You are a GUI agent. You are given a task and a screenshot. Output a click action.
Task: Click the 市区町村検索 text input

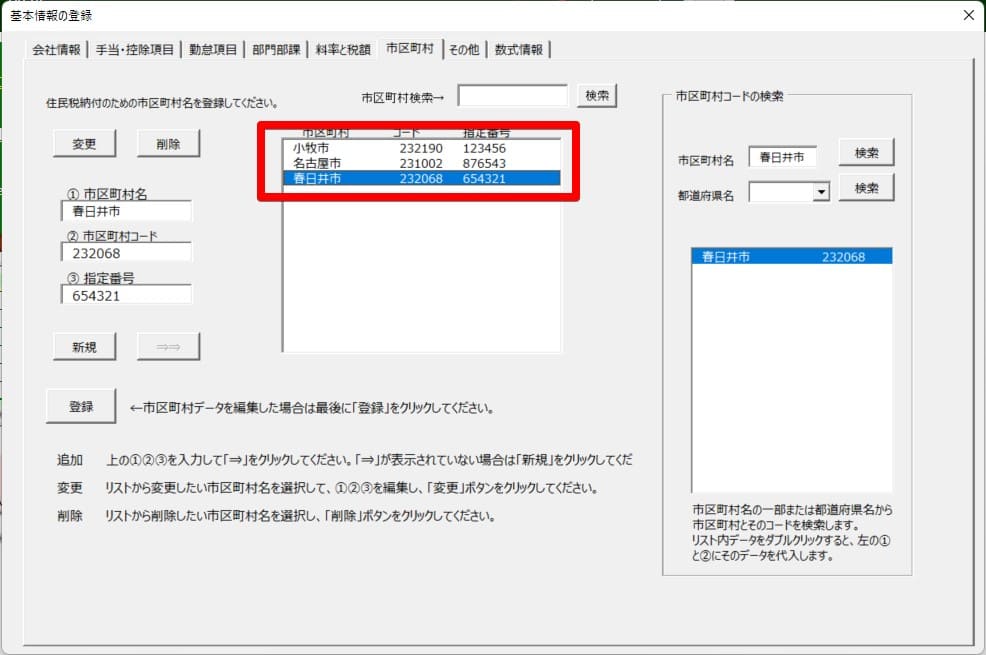click(512, 96)
